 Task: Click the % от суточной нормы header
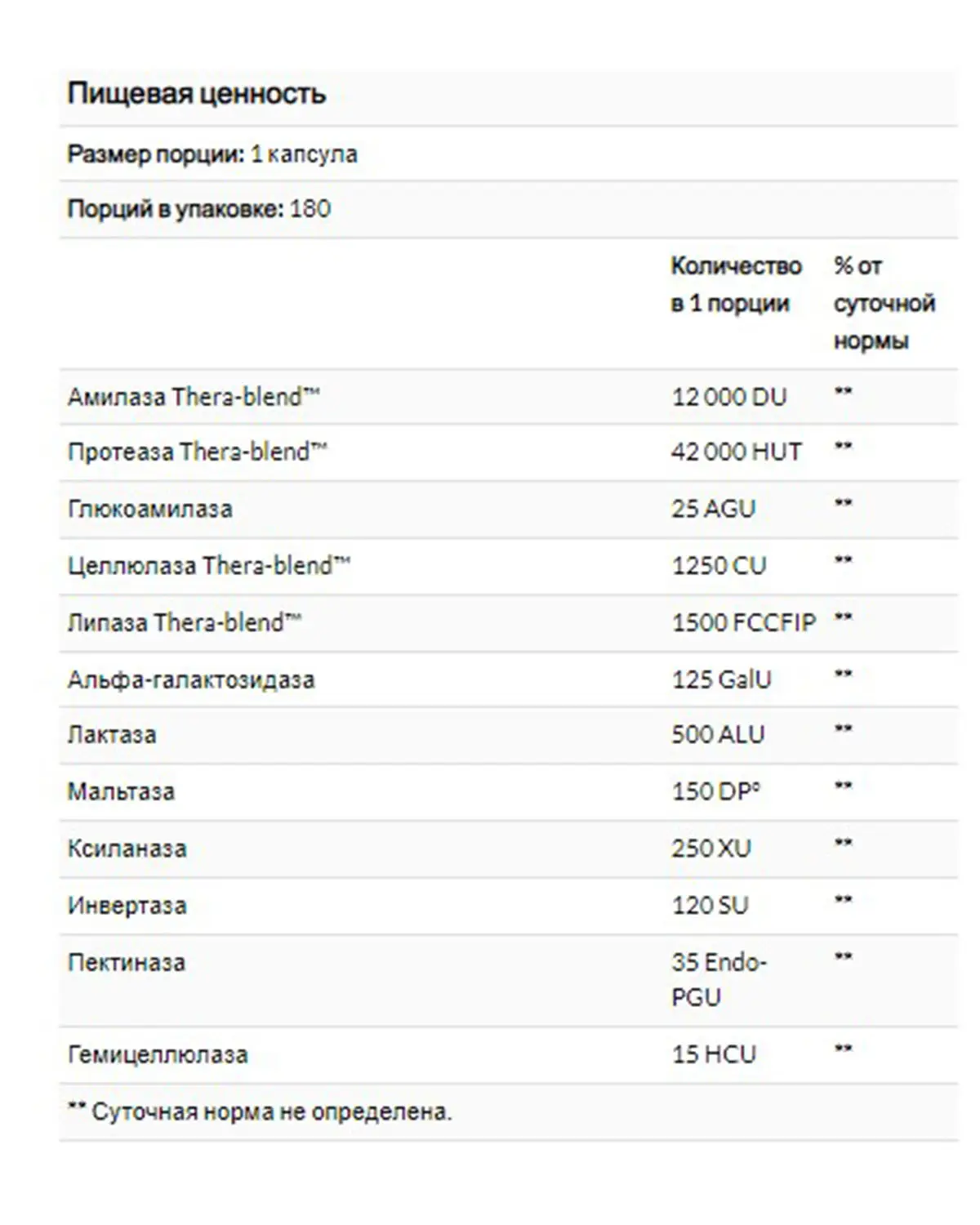pos(884,303)
